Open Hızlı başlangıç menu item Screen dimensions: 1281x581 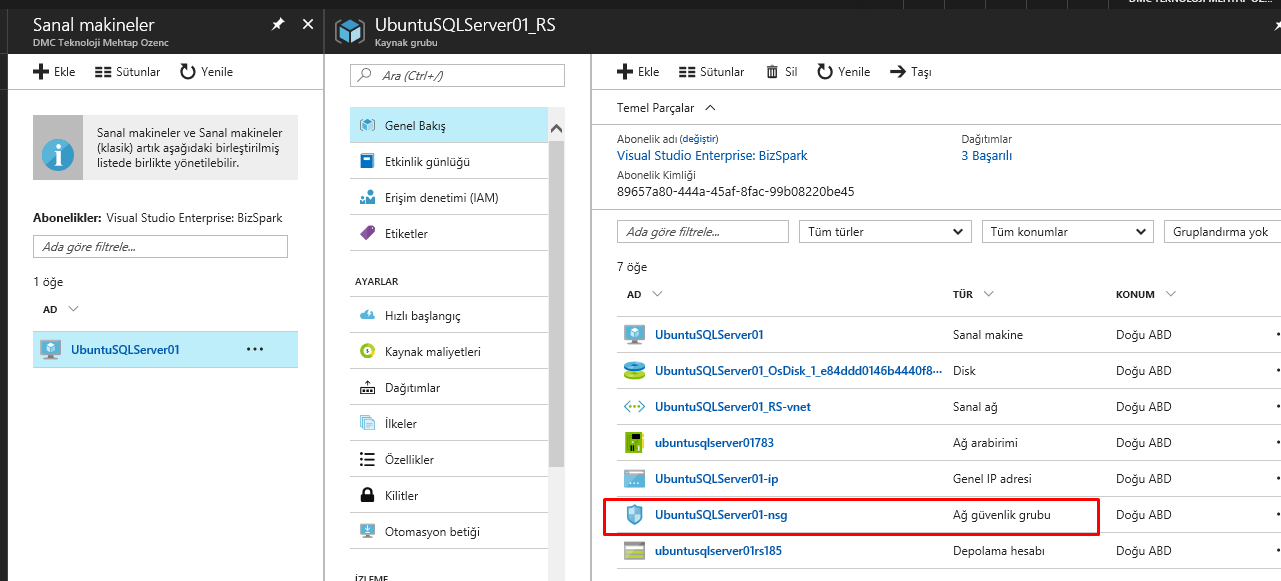click(x=449, y=316)
